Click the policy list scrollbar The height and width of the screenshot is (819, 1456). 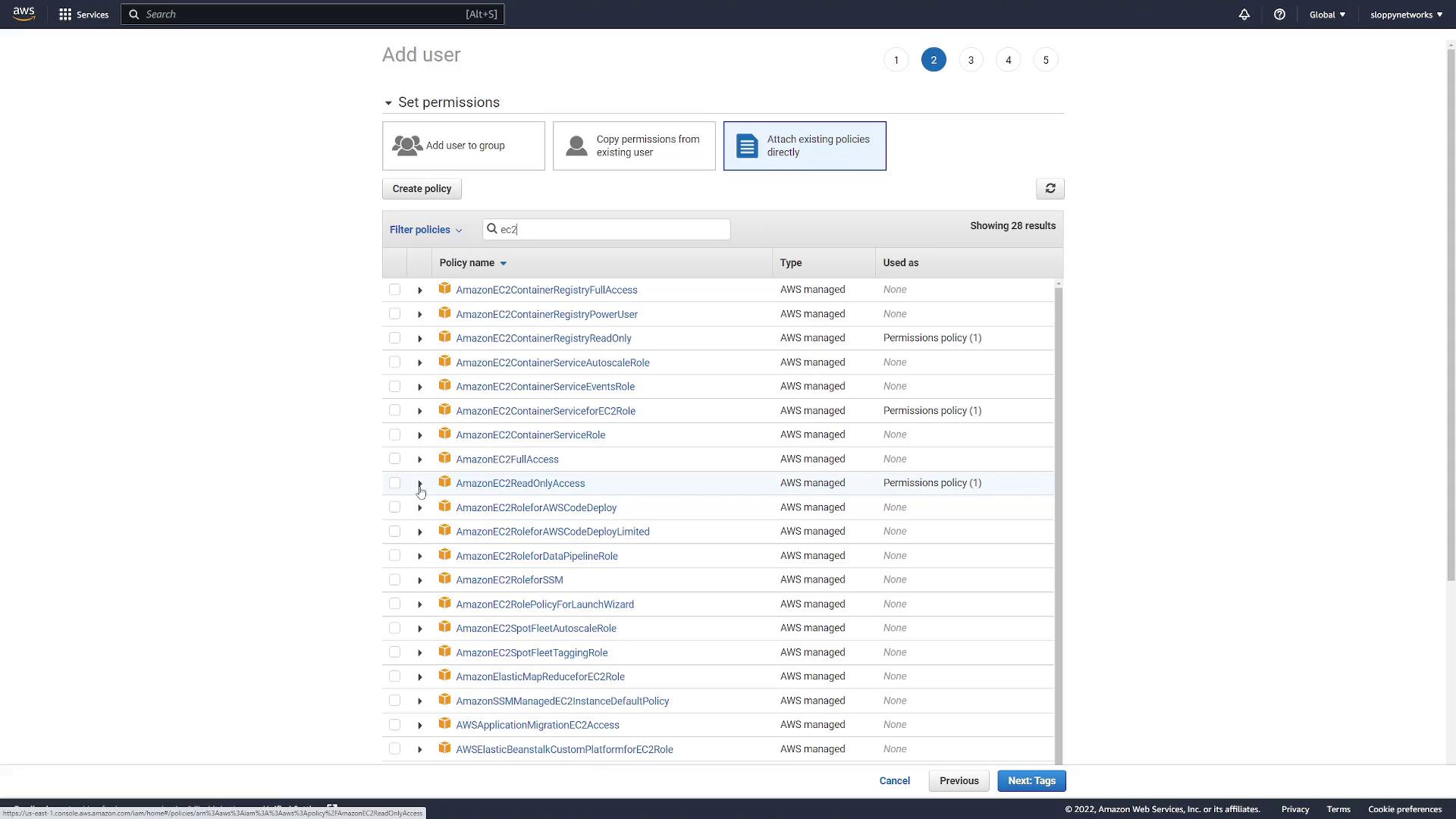point(1059,523)
